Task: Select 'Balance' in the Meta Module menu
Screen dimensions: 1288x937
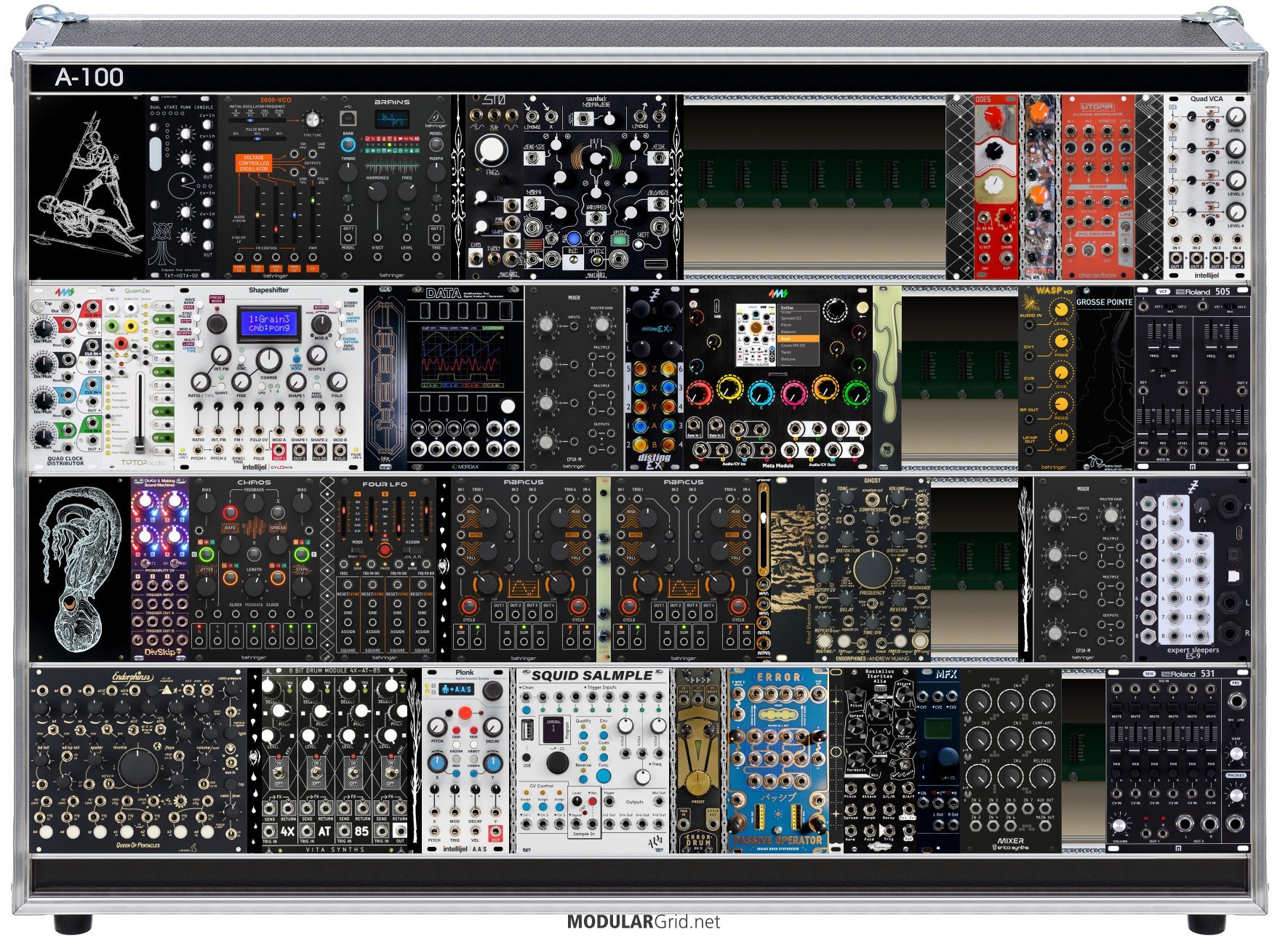Action: 799,331
